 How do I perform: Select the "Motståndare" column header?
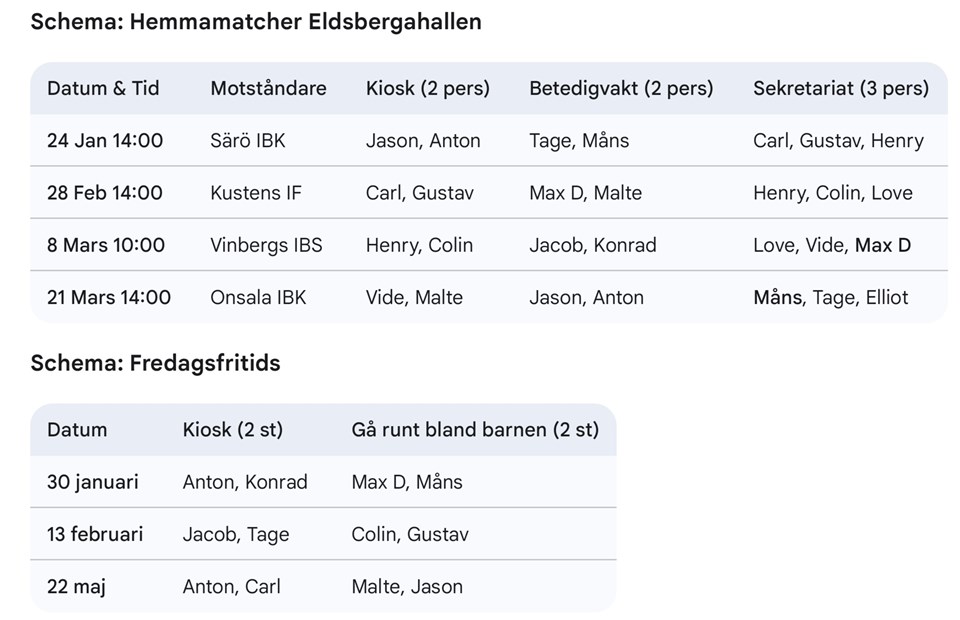point(268,88)
